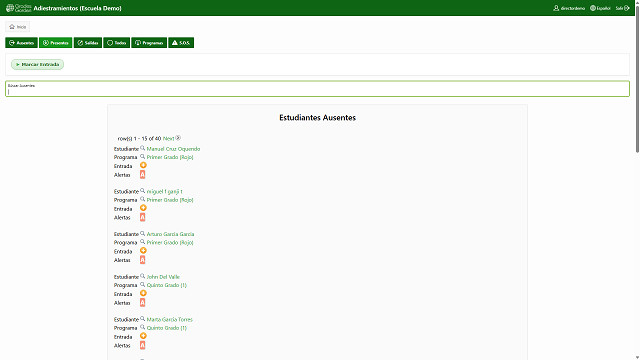This screenshot has width=640, height=360.
Task: Click program magnifier icon in Arturo Garcia Garcia record
Action: (142, 242)
